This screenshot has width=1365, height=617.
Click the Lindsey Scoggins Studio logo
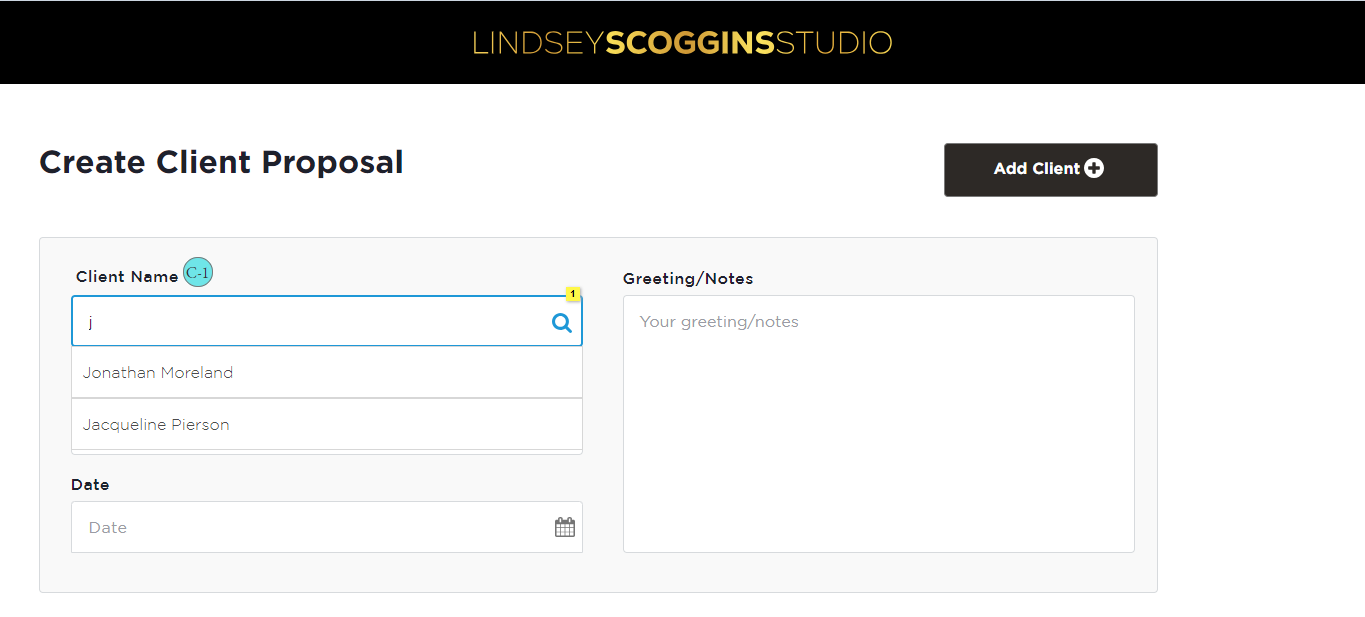[682, 43]
